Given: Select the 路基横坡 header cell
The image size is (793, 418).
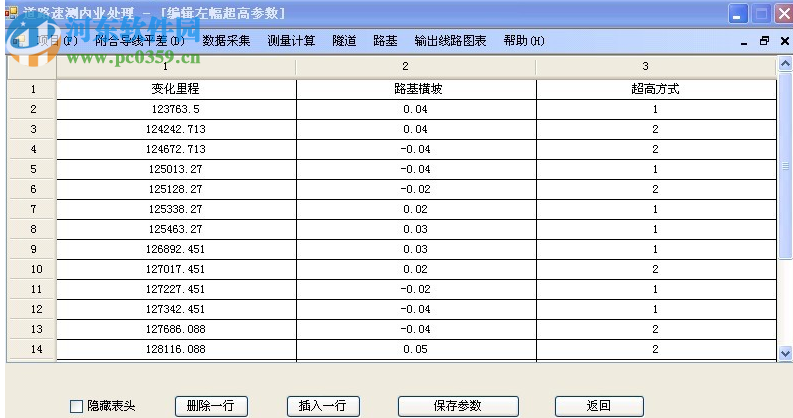Looking at the screenshot, I should click(x=416, y=89).
